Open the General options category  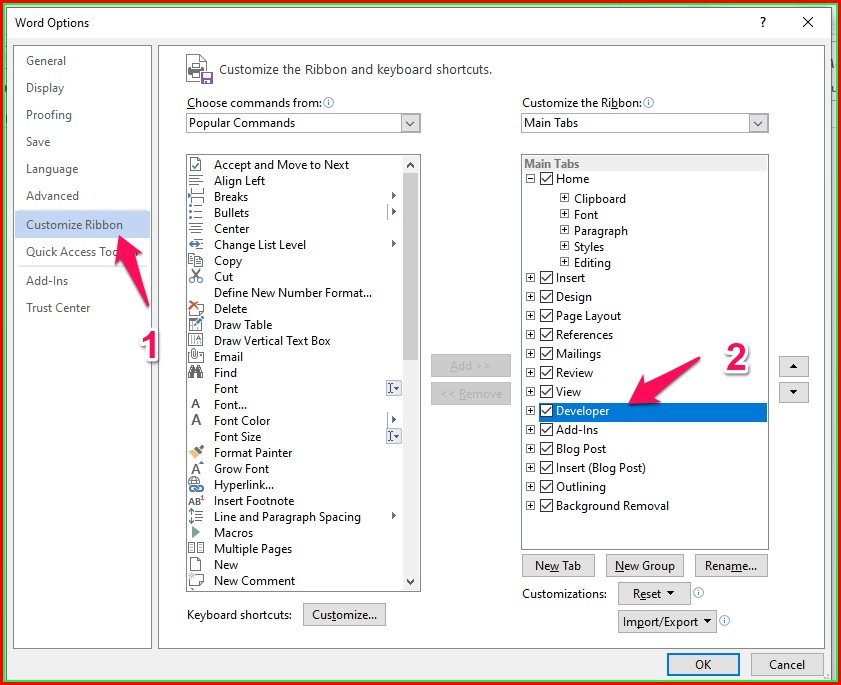pyautogui.click(x=46, y=61)
